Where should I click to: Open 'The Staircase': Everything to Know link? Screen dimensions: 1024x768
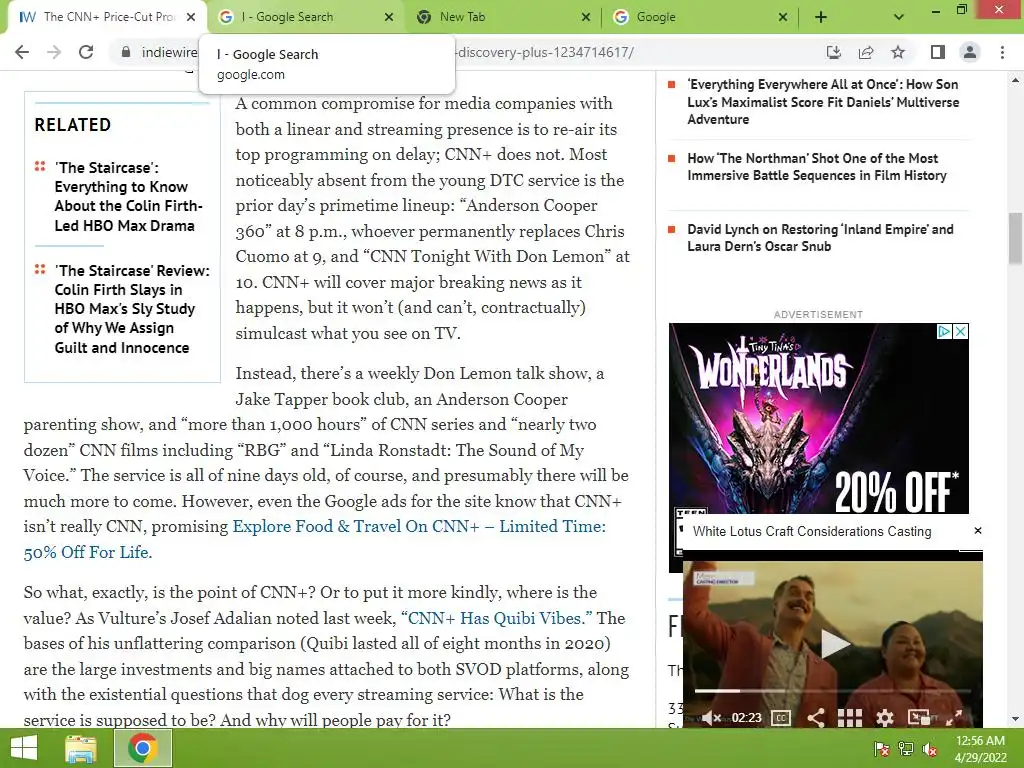[129, 197]
